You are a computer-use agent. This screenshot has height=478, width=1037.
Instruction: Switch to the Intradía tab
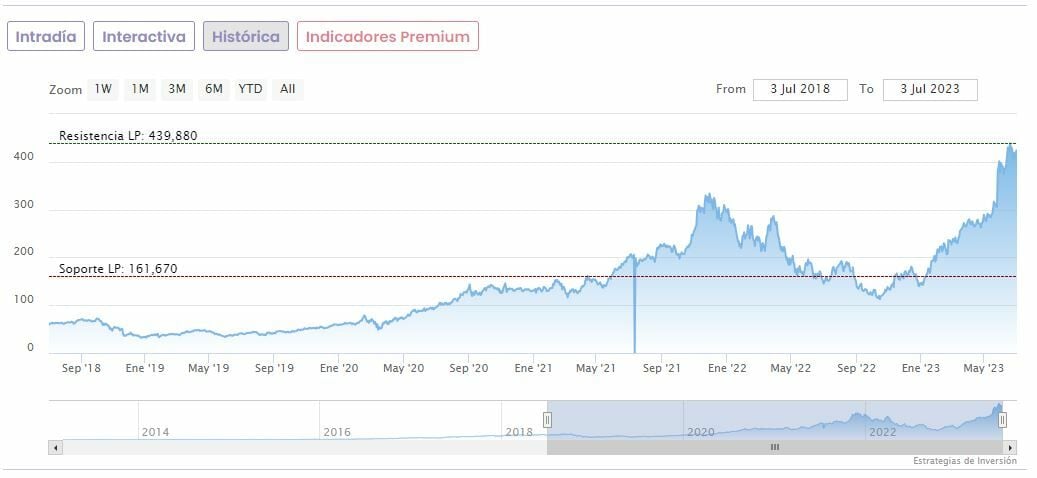46,37
